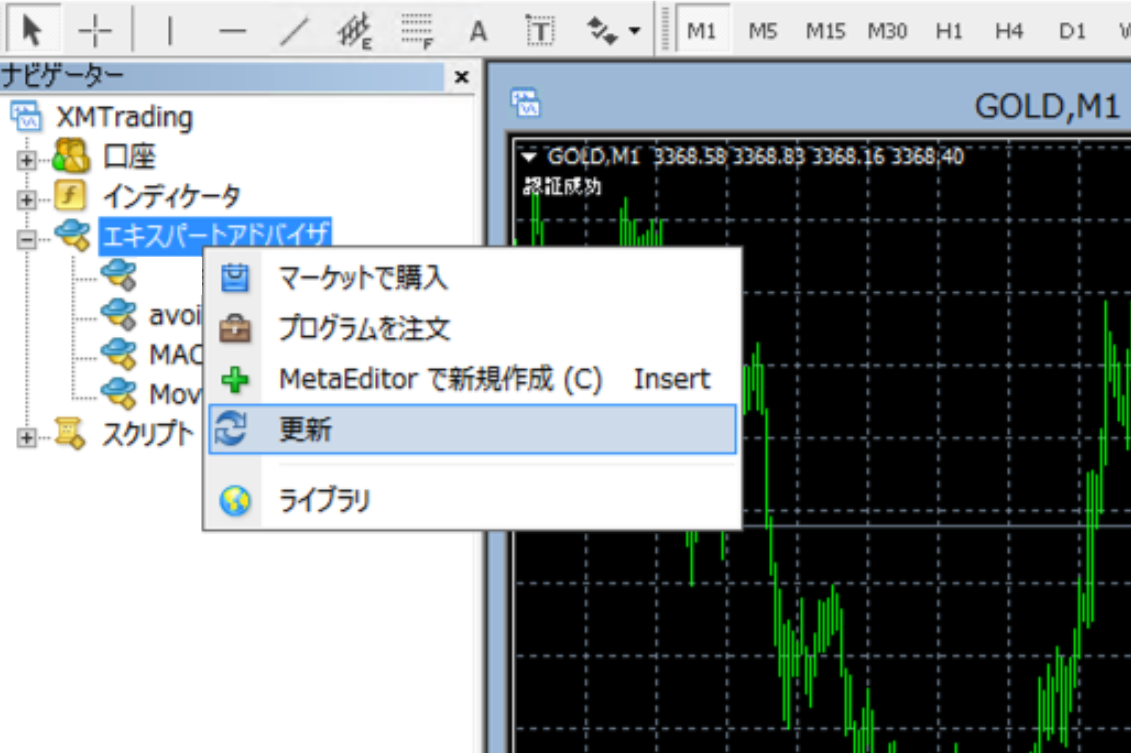The width and height of the screenshot is (1131, 753).
Task: Select the equidistant channel tool
Action: coord(354,31)
